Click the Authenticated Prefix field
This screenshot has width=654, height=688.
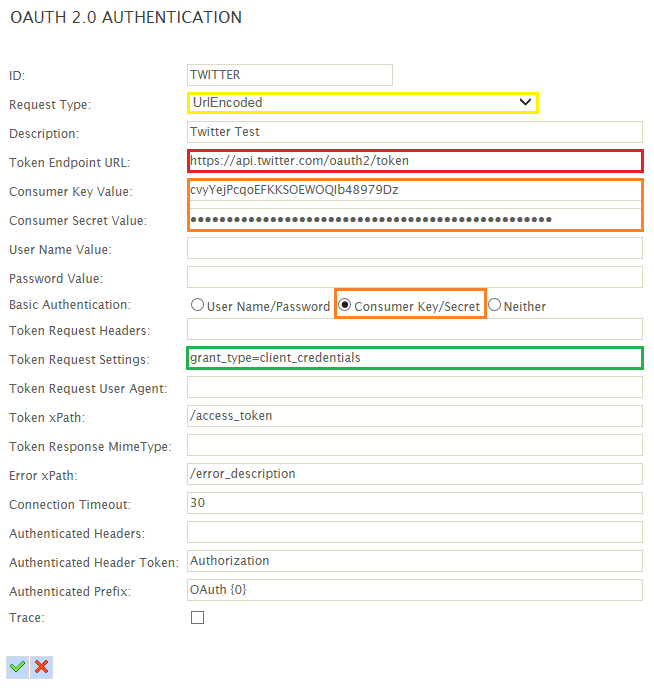coord(415,590)
